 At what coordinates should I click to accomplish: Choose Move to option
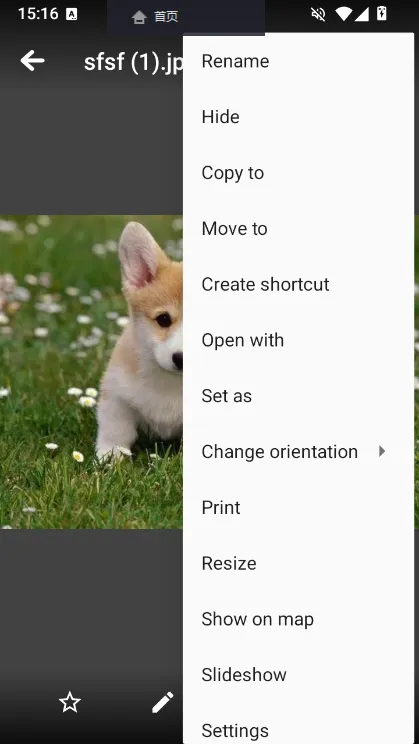click(x=298, y=228)
